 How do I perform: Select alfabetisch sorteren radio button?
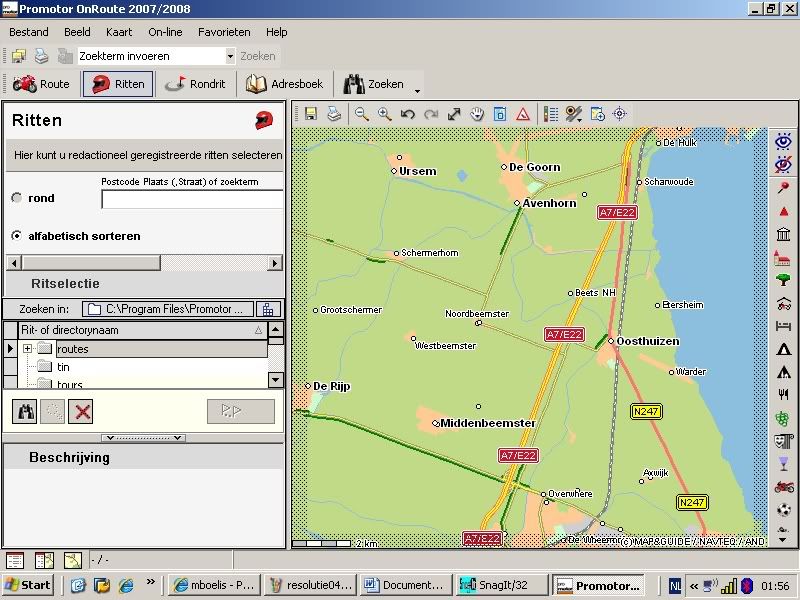click(17, 236)
